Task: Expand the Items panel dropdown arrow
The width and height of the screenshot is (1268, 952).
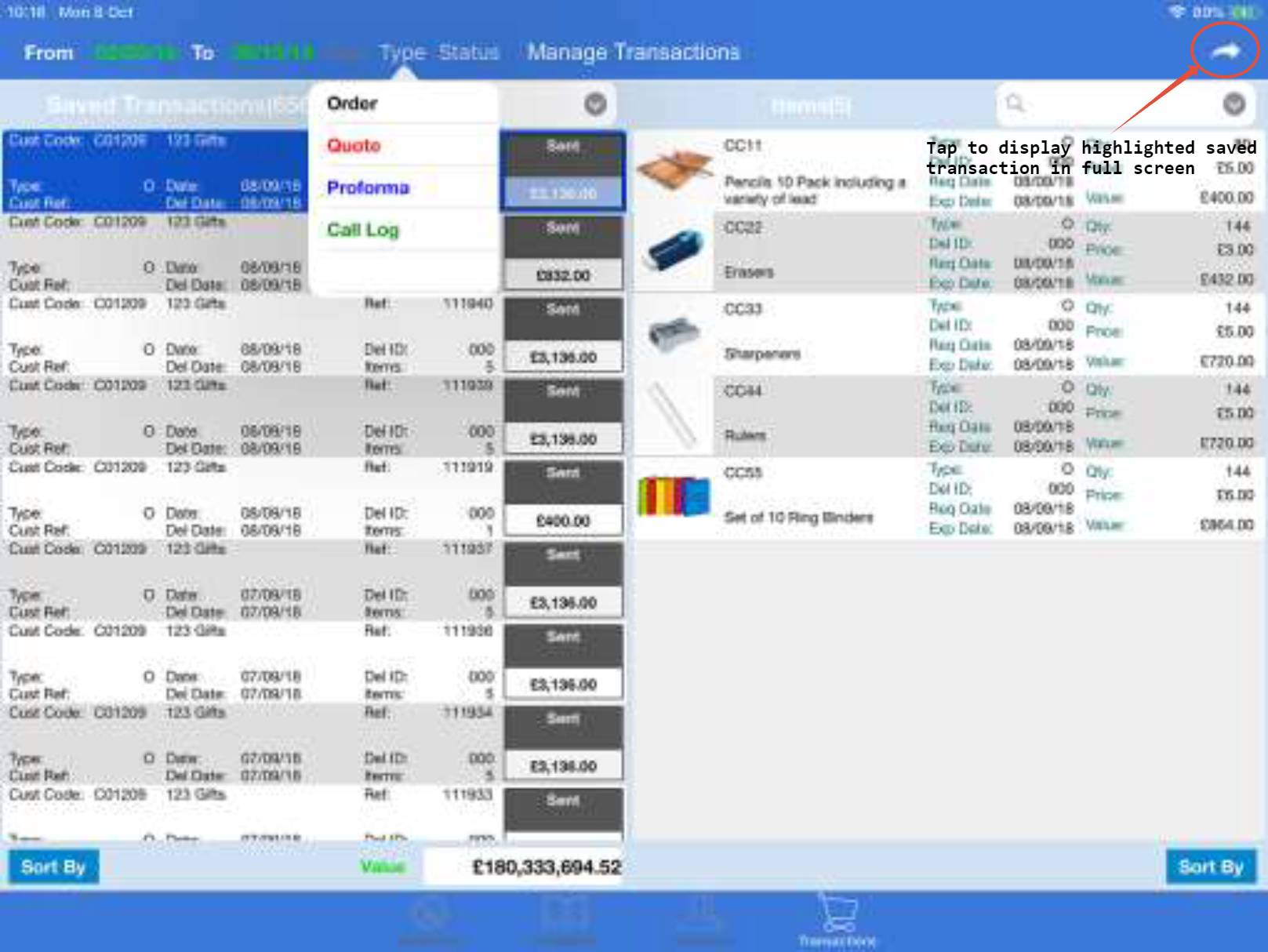Action: pos(1233,104)
